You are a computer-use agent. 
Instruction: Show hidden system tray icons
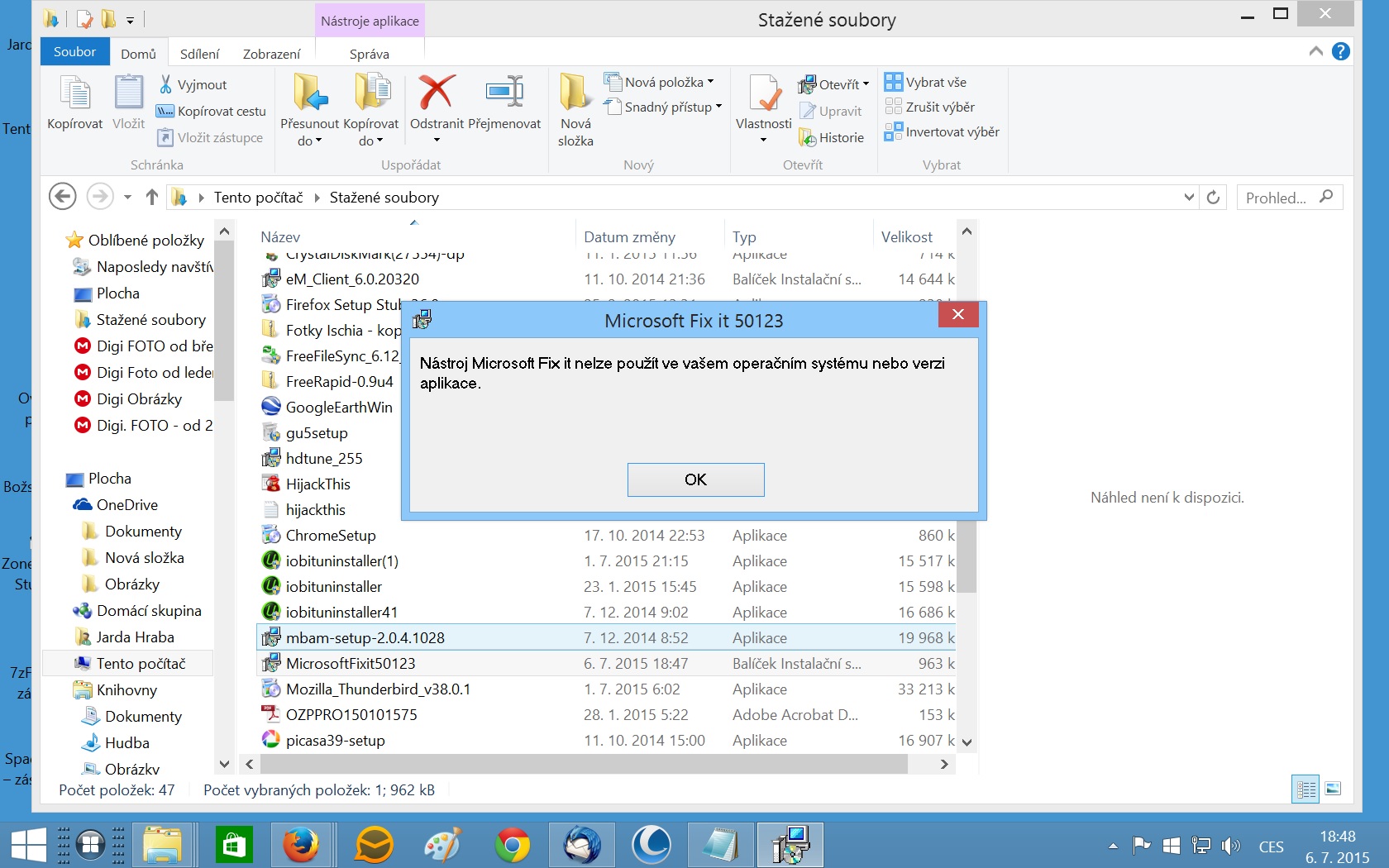click(x=1113, y=846)
